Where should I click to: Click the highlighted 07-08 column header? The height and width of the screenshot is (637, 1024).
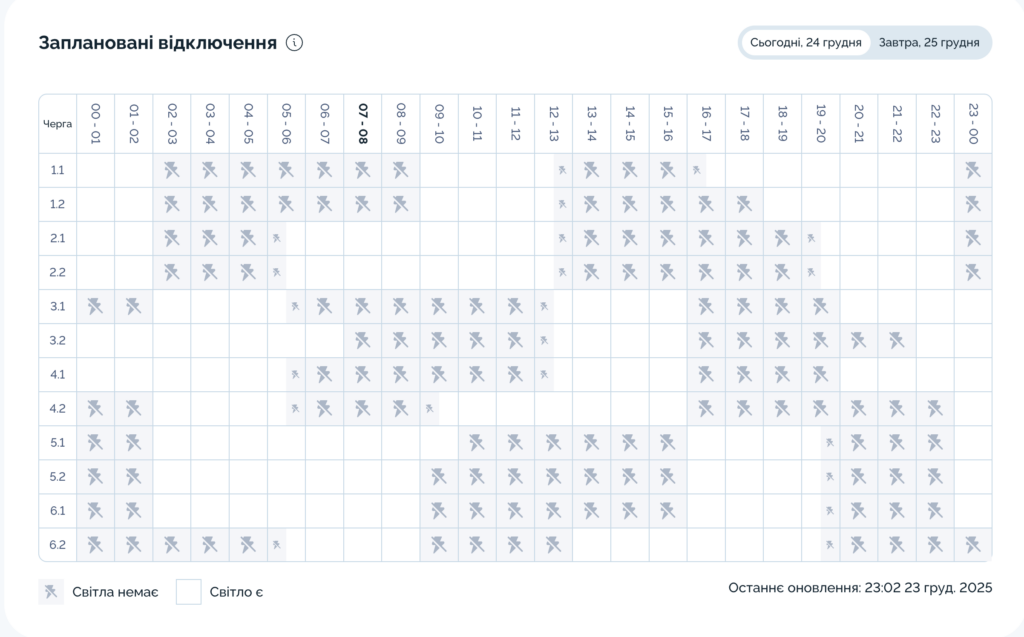[x=362, y=124]
